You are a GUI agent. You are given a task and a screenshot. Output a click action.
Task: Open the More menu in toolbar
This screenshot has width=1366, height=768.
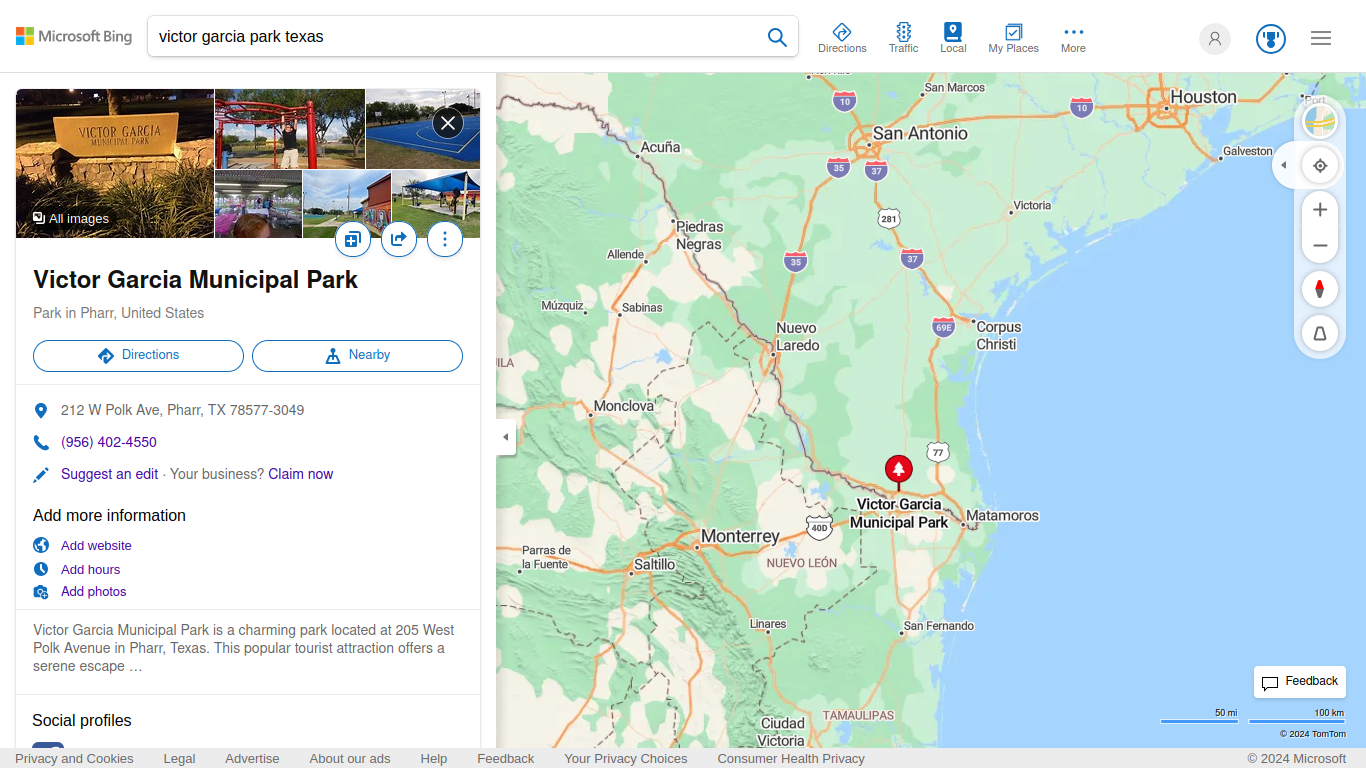tap(1073, 38)
